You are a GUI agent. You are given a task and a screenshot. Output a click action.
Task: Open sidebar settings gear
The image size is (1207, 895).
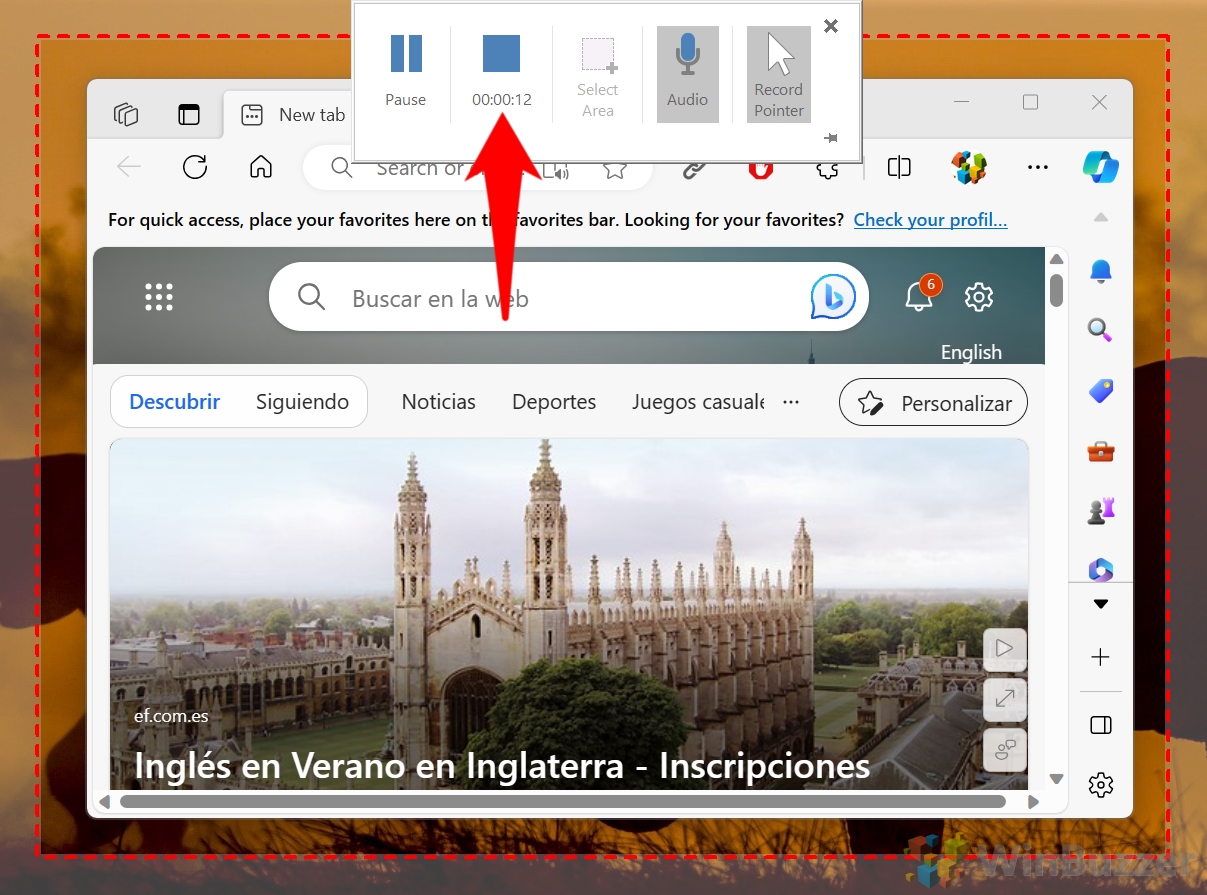click(x=1100, y=785)
